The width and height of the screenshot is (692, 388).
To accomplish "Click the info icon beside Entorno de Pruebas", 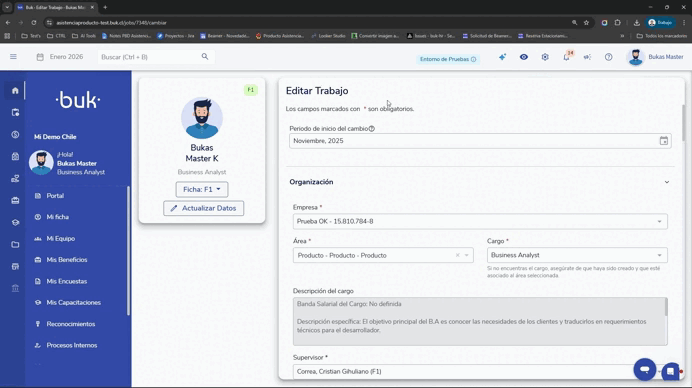I will [474, 59].
